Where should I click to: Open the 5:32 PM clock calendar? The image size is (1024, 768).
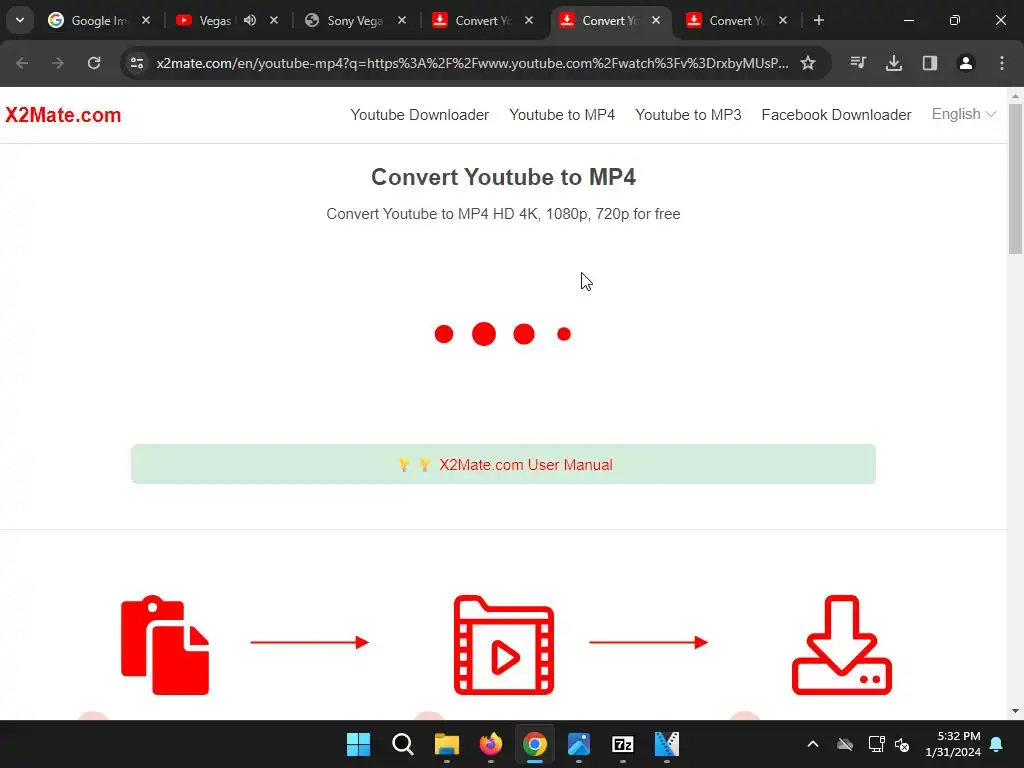952,744
